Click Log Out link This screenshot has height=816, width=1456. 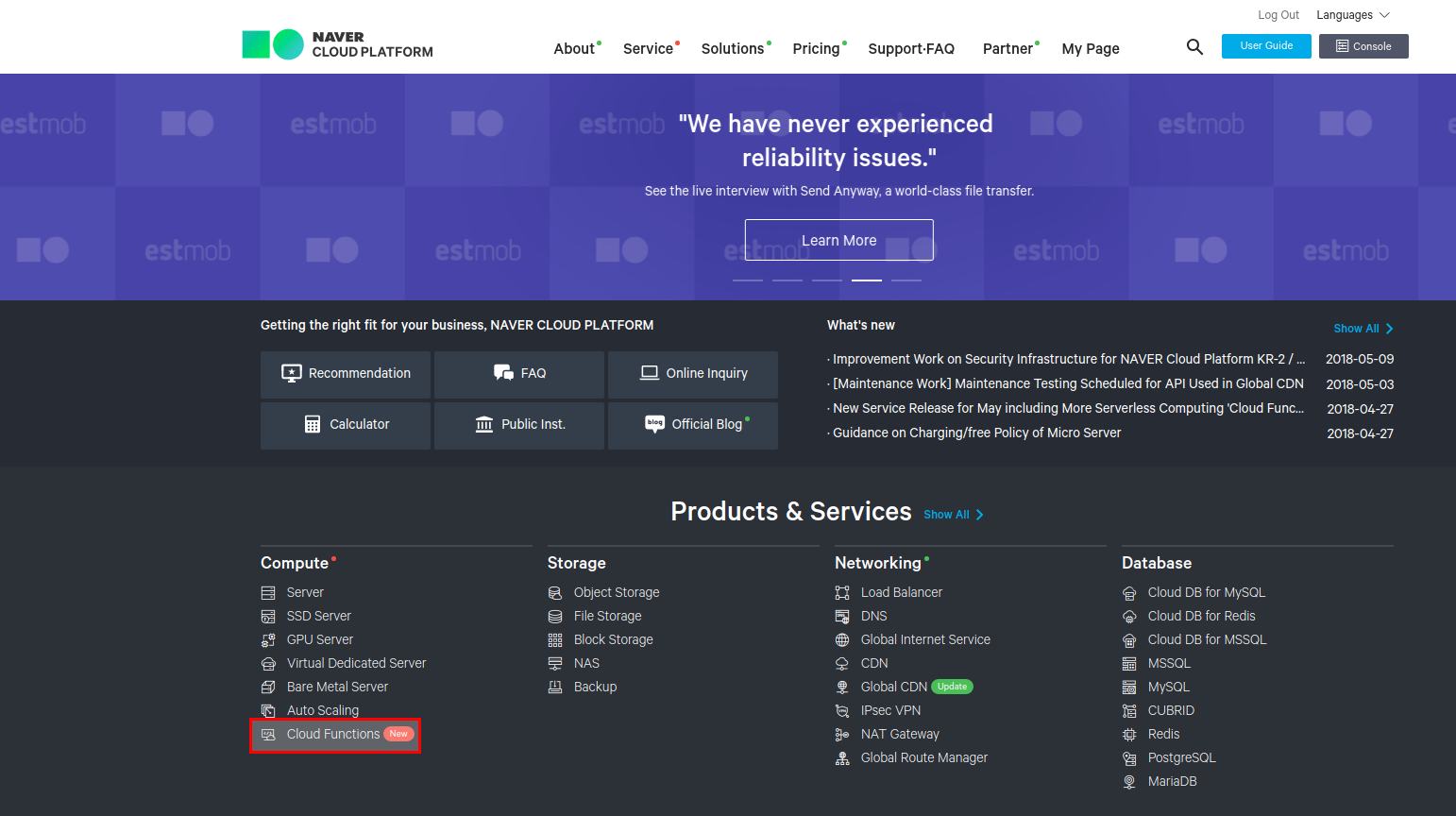1278,15
